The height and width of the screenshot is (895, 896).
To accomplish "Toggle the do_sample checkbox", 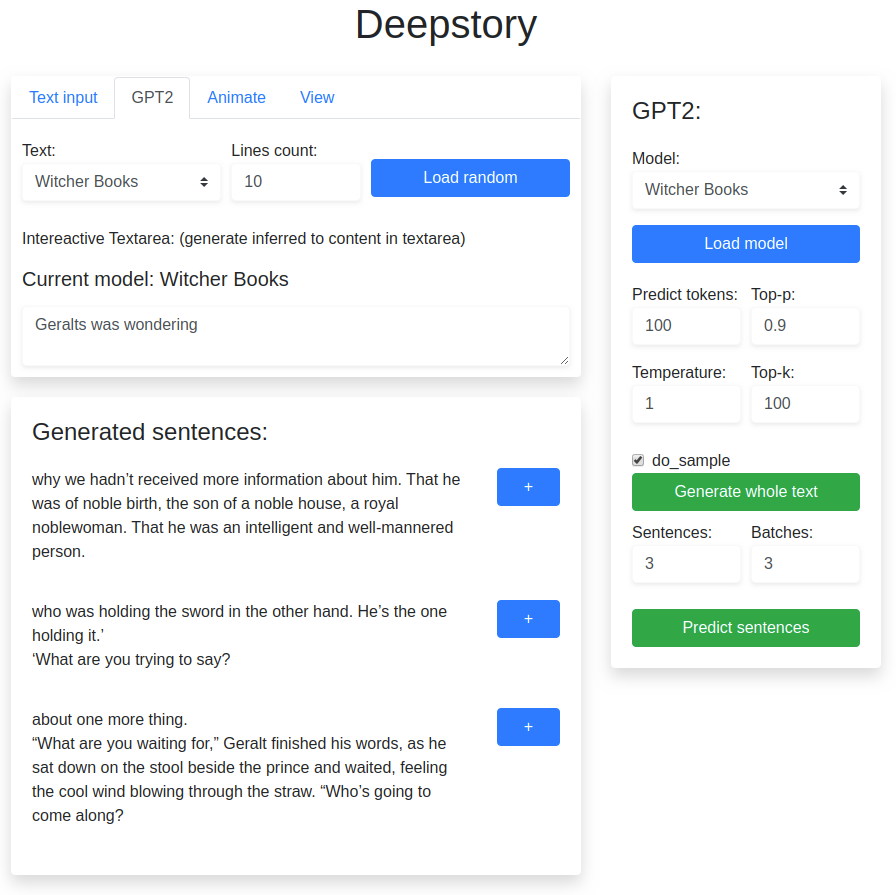I will (638, 460).
